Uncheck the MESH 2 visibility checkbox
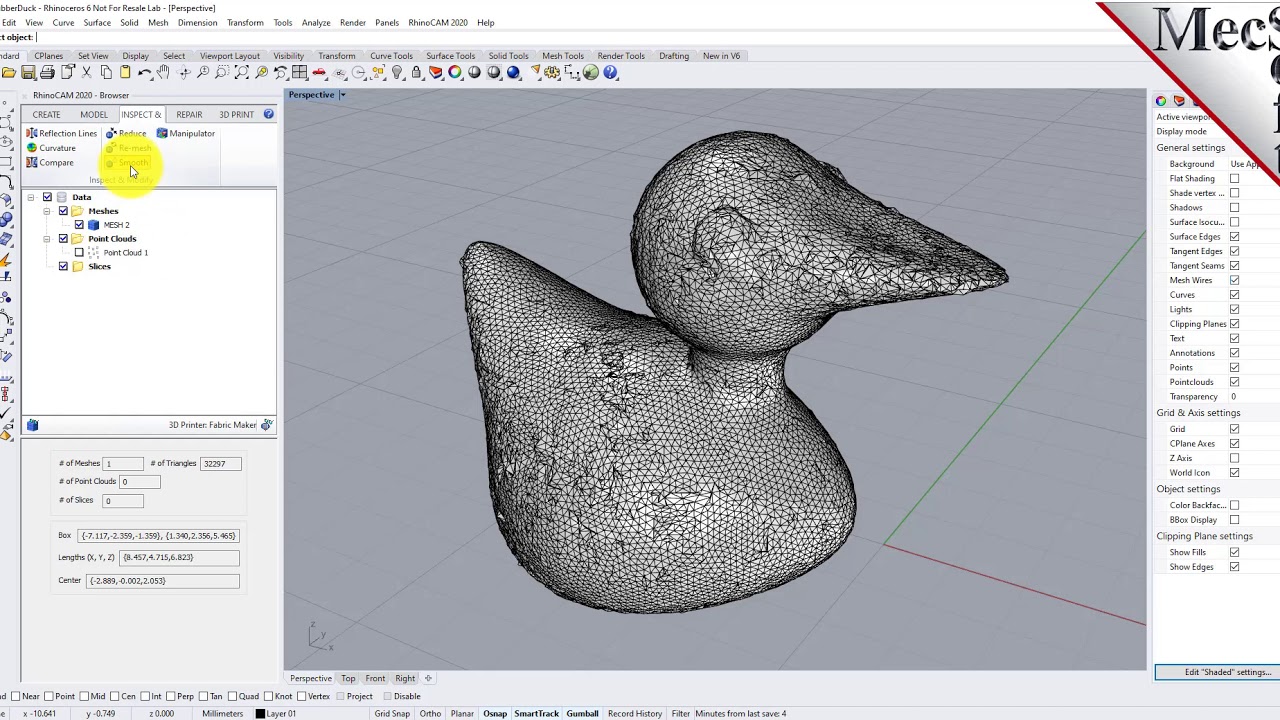The width and height of the screenshot is (1280, 720). pos(79,225)
